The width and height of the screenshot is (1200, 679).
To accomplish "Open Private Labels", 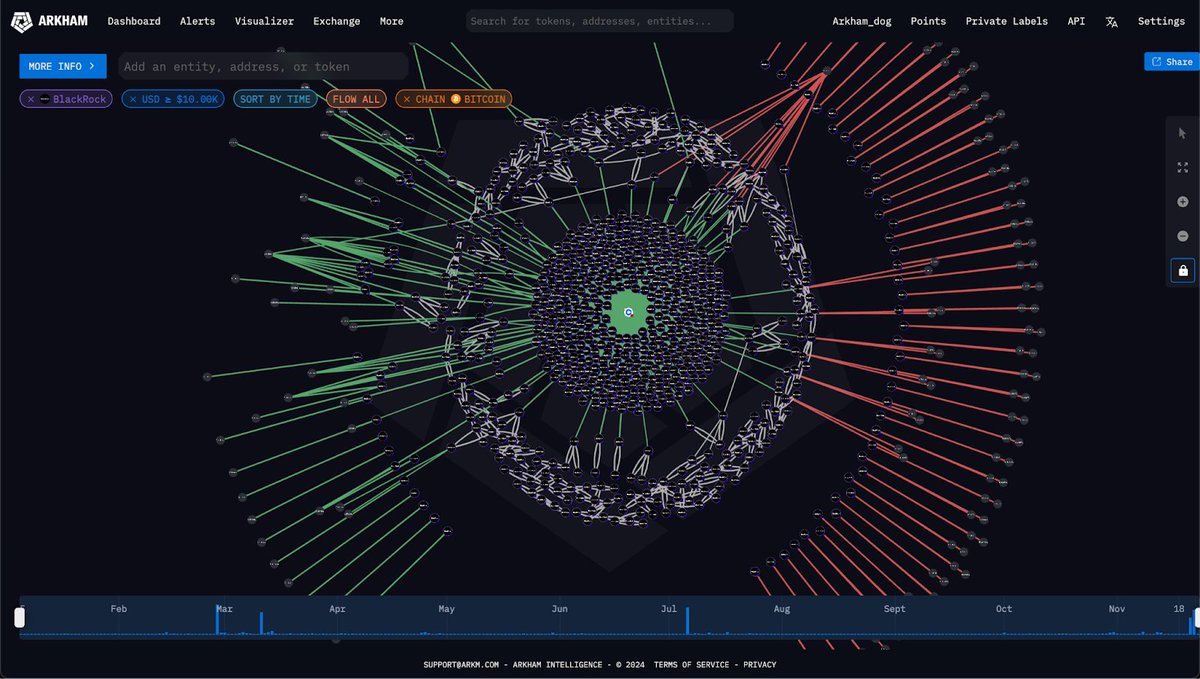I will click(1007, 21).
